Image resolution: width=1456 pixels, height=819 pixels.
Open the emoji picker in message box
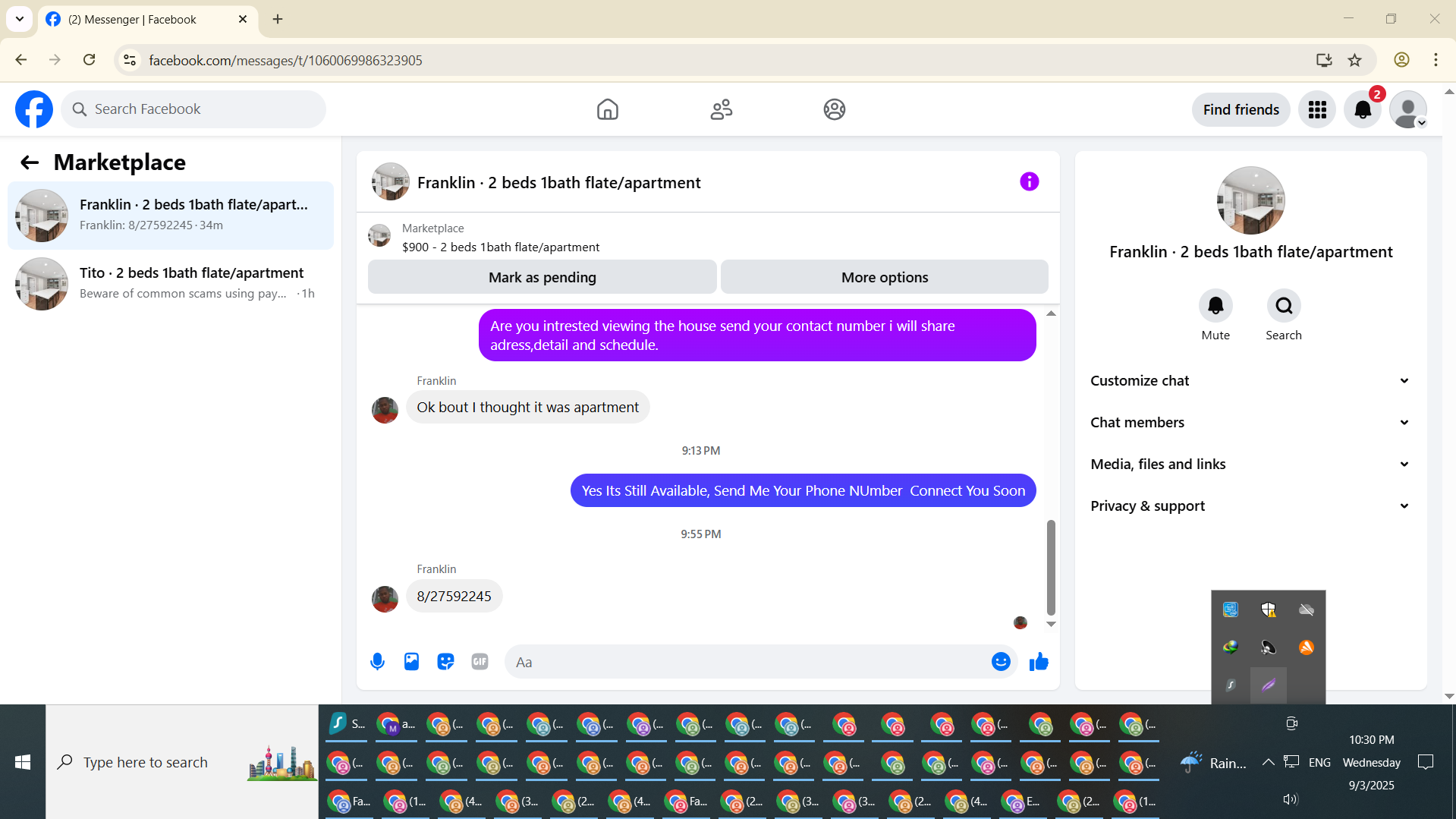pos(1001,662)
